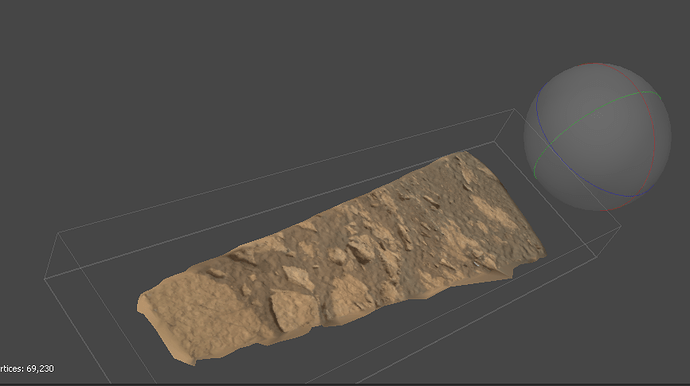This screenshot has width=690, height=386.
Task: Click the bounding box's upper long edge
Action: pos(286,171)
